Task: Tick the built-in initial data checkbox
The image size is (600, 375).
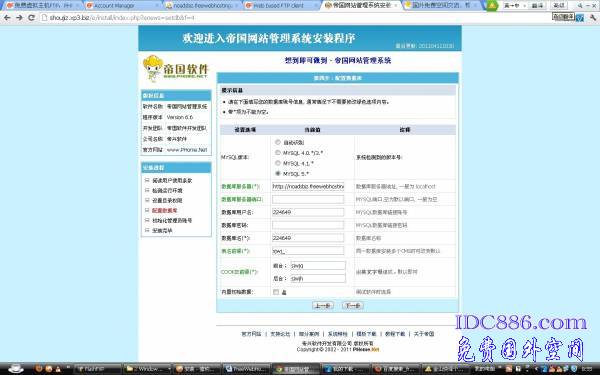Action: (x=276, y=292)
